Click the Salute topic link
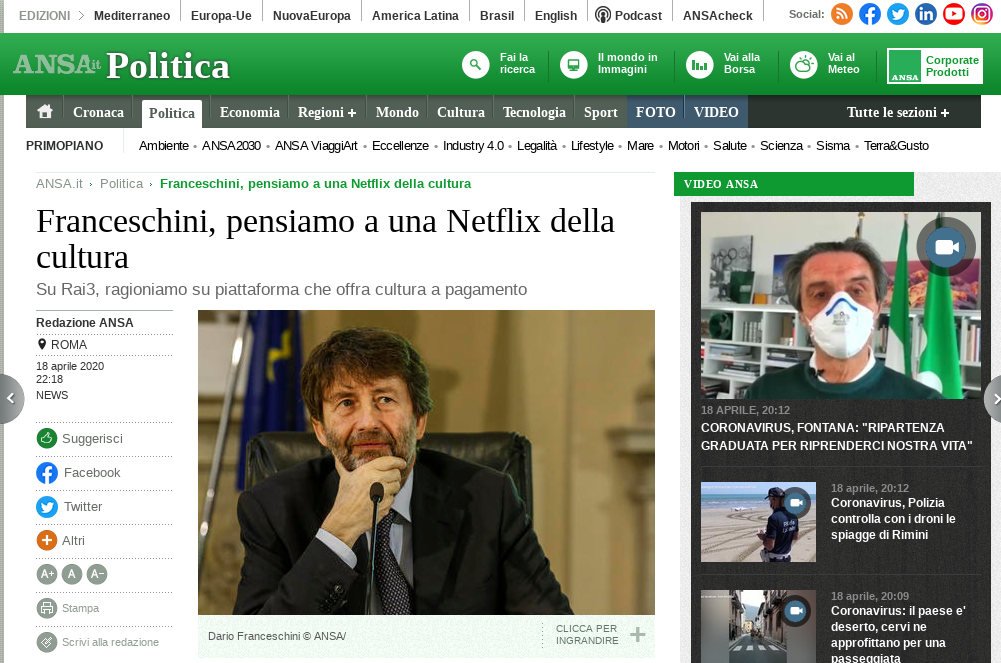 click(x=730, y=145)
